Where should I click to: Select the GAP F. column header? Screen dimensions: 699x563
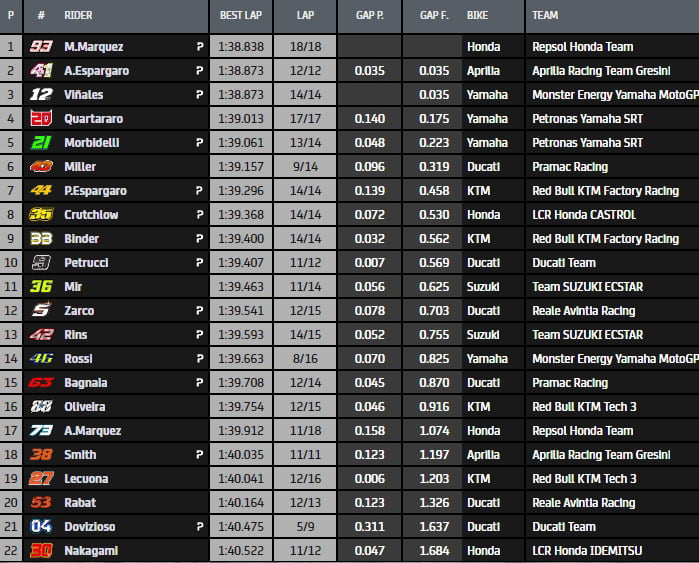click(x=433, y=16)
